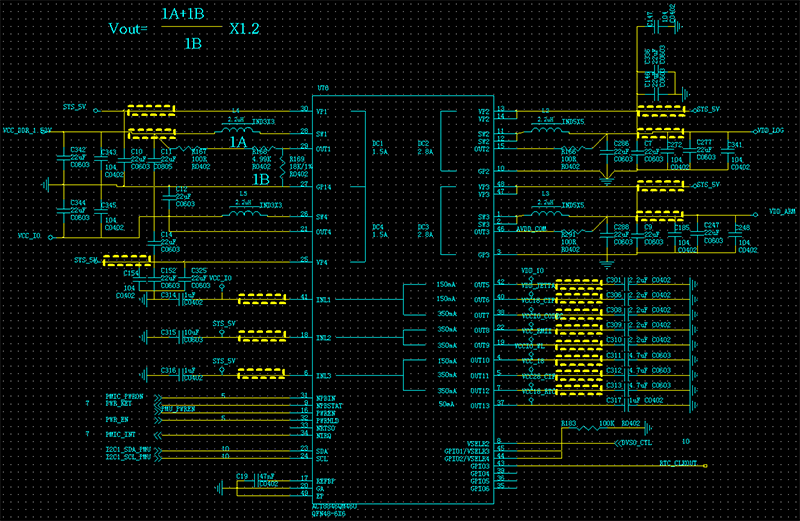The image size is (800, 521).
Task: Click the 'DC3 2.8A' block label
Action: tap(425, 231)
